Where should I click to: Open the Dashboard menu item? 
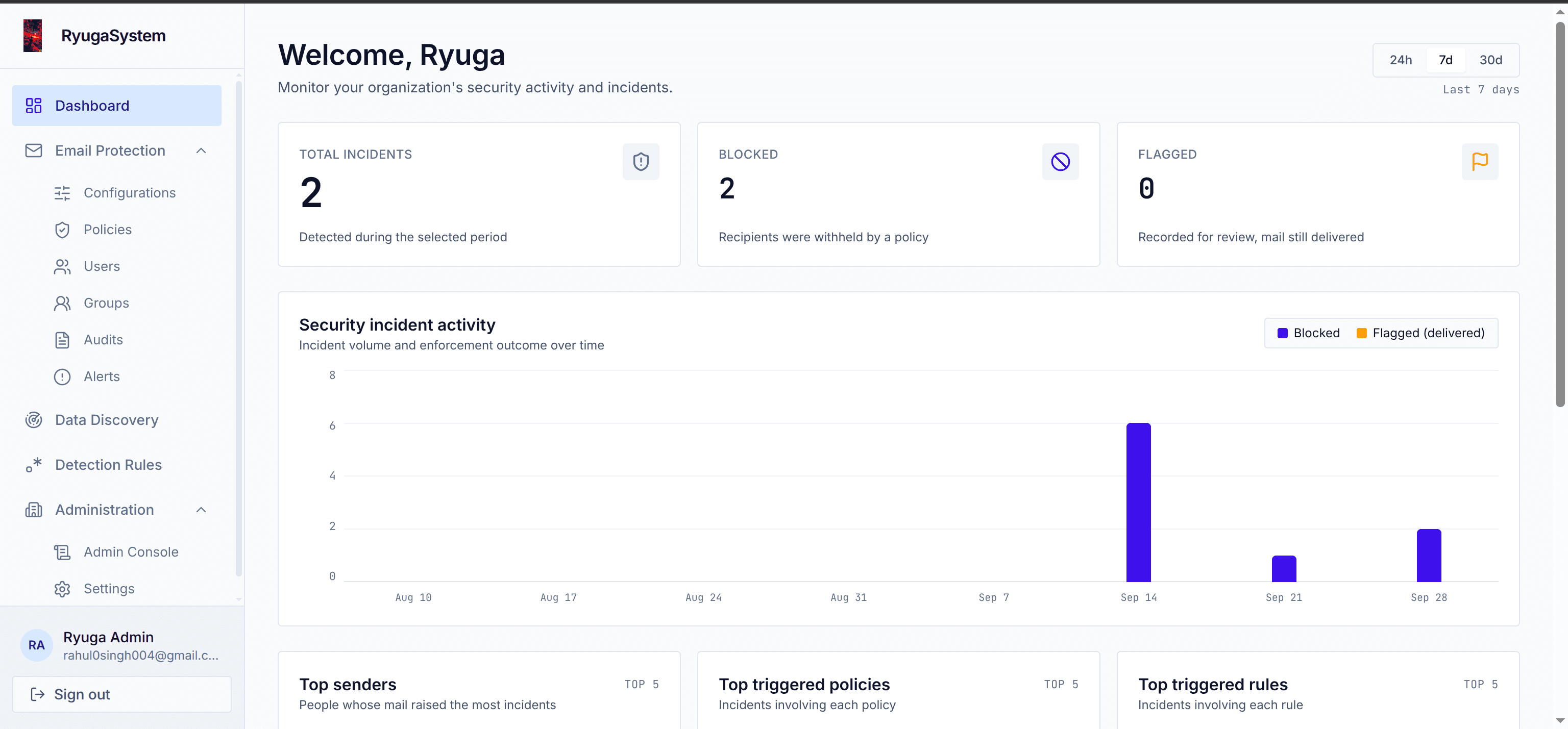pyautogui.click(x=117, y=106)
